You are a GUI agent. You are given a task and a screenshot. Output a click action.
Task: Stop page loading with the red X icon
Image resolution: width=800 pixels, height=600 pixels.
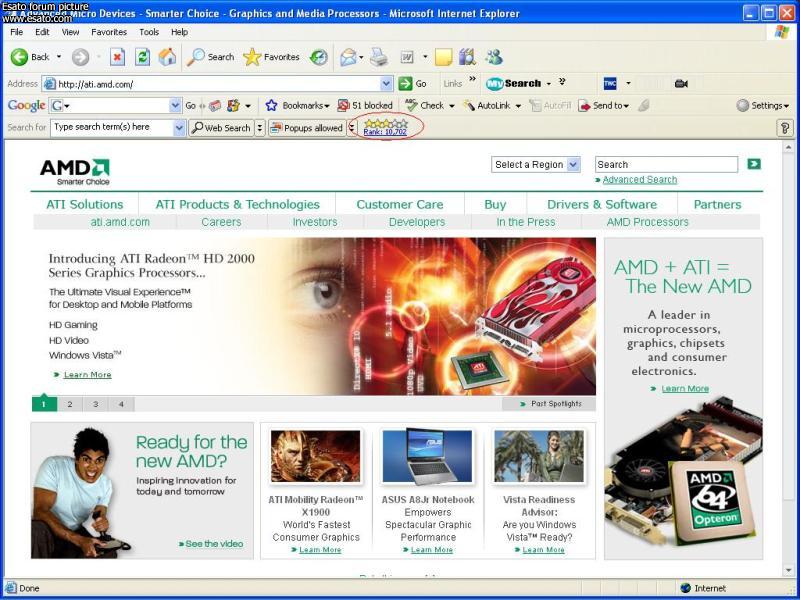[117, 57]
